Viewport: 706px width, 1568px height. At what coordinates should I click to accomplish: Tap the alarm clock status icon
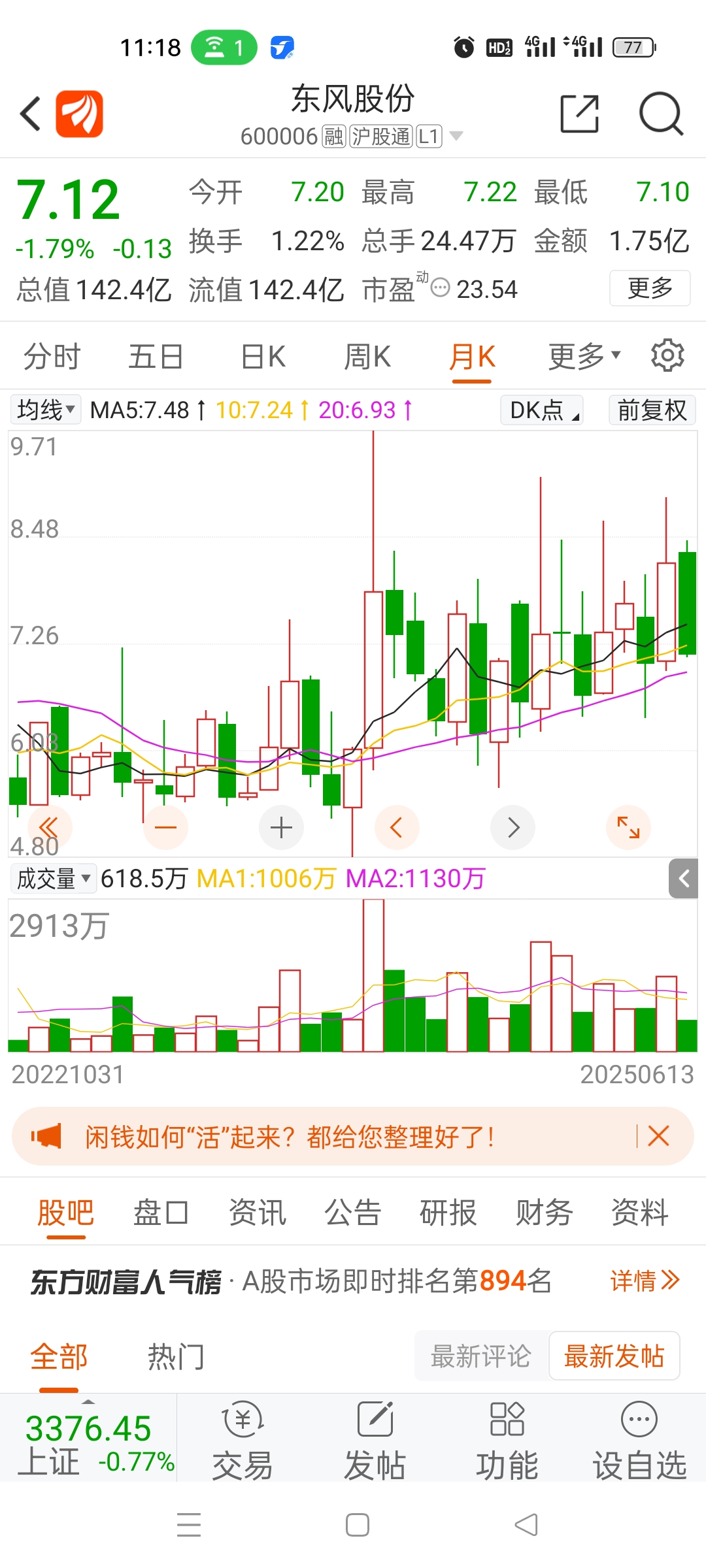click(x=463, y=47)
